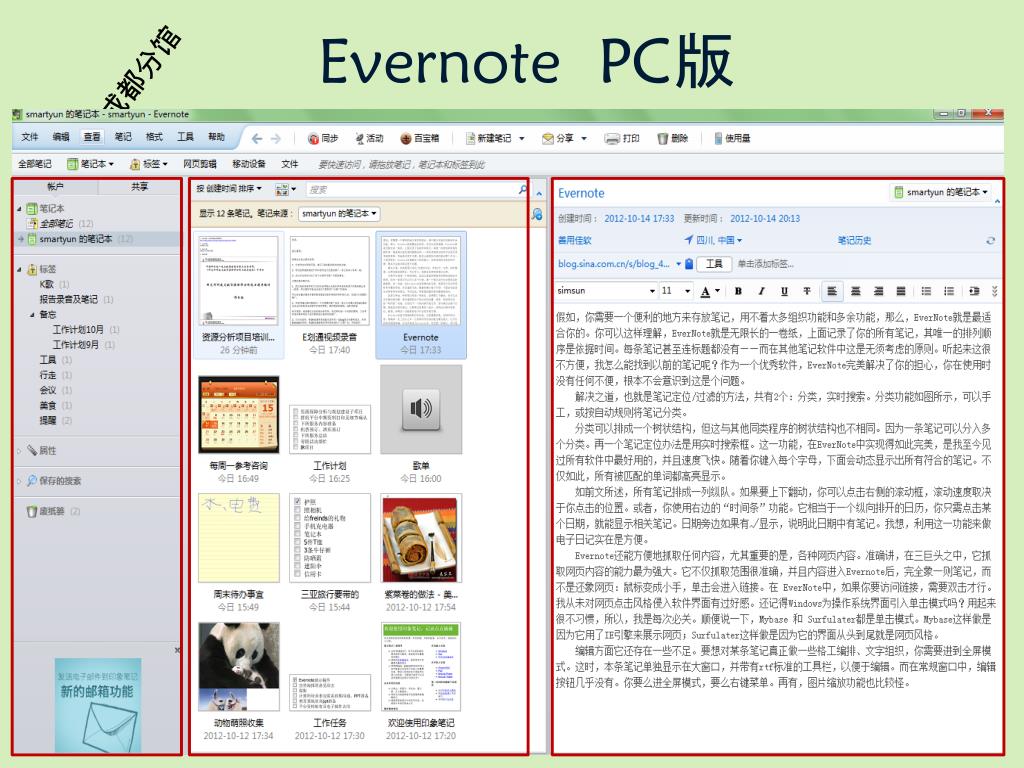Click the 单击添加标签 tag field
The width and height of the screenshot is (1024, 768).
point(765,264)
